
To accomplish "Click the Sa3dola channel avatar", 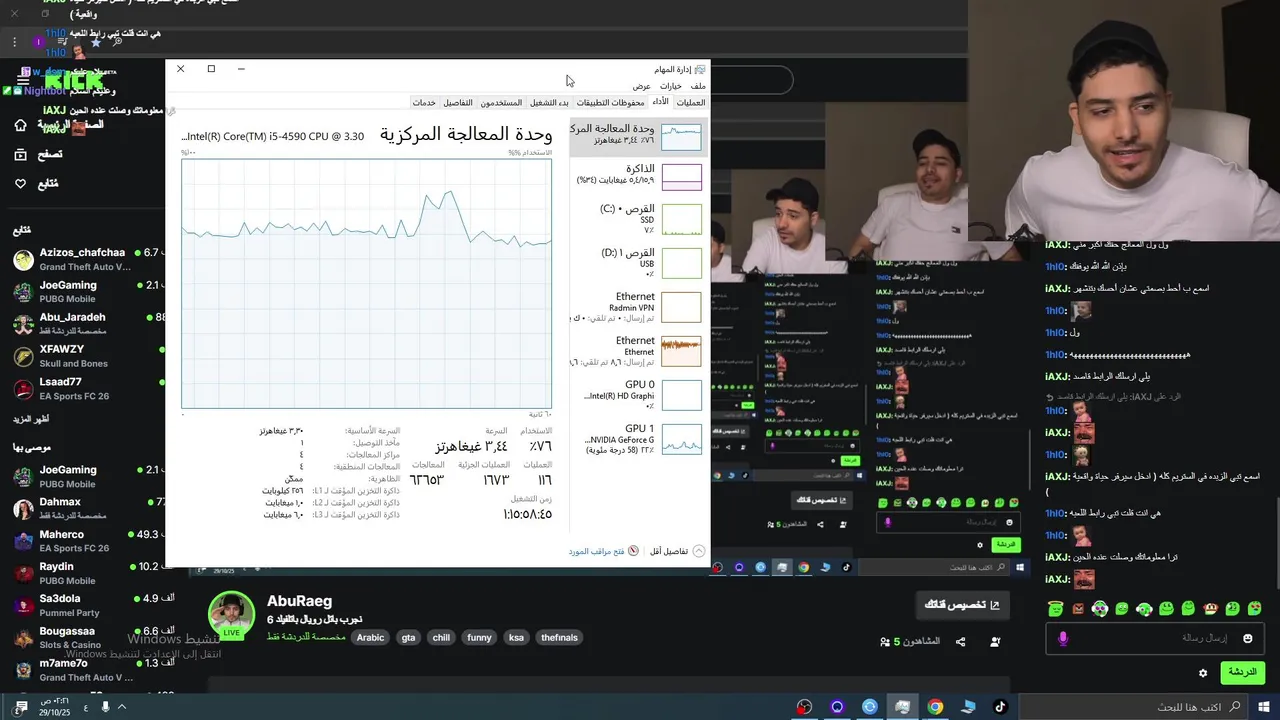I will 23,605.
